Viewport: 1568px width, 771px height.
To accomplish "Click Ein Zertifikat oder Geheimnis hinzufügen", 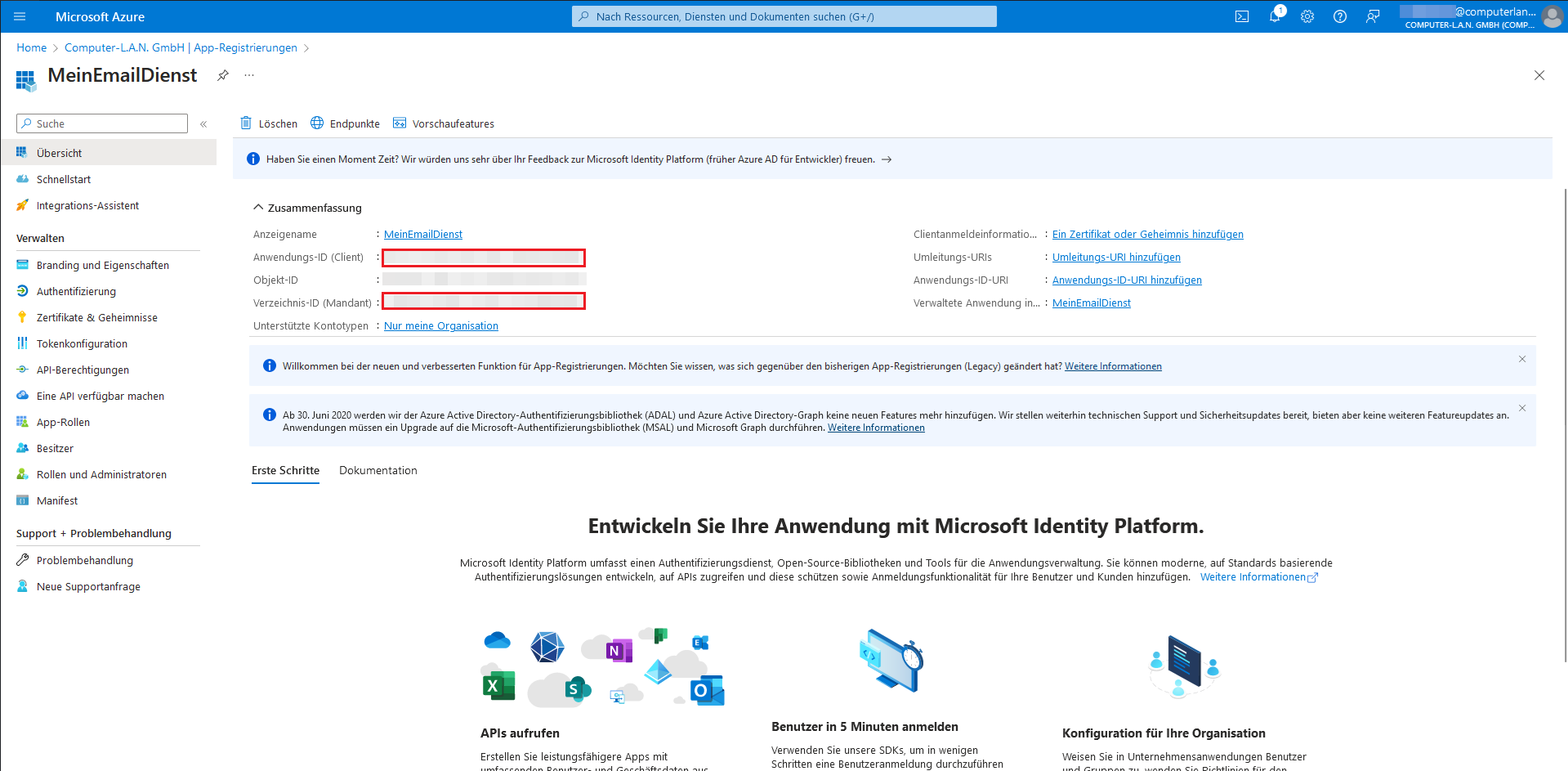I will pos(1148,235).
